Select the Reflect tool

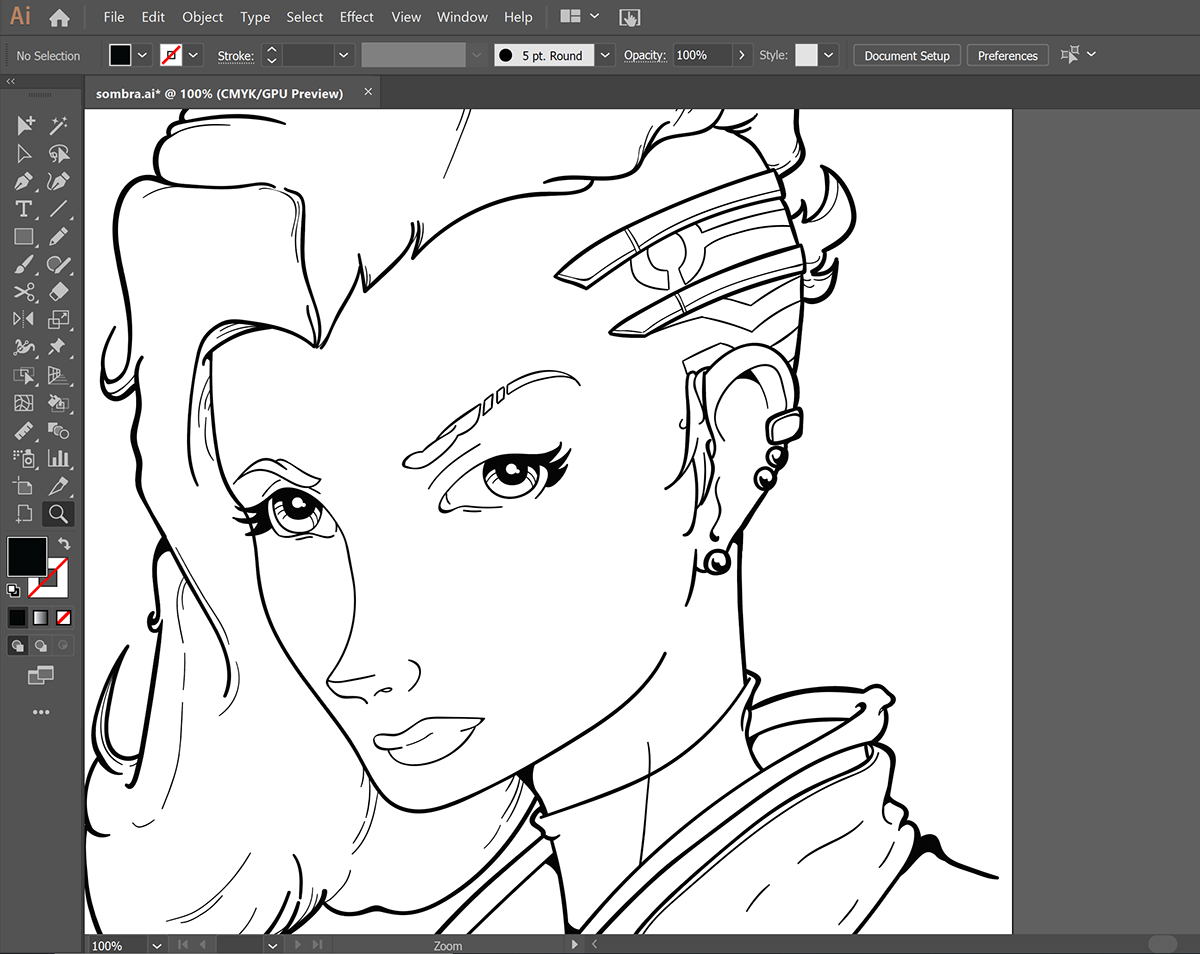tap(24, 320)
